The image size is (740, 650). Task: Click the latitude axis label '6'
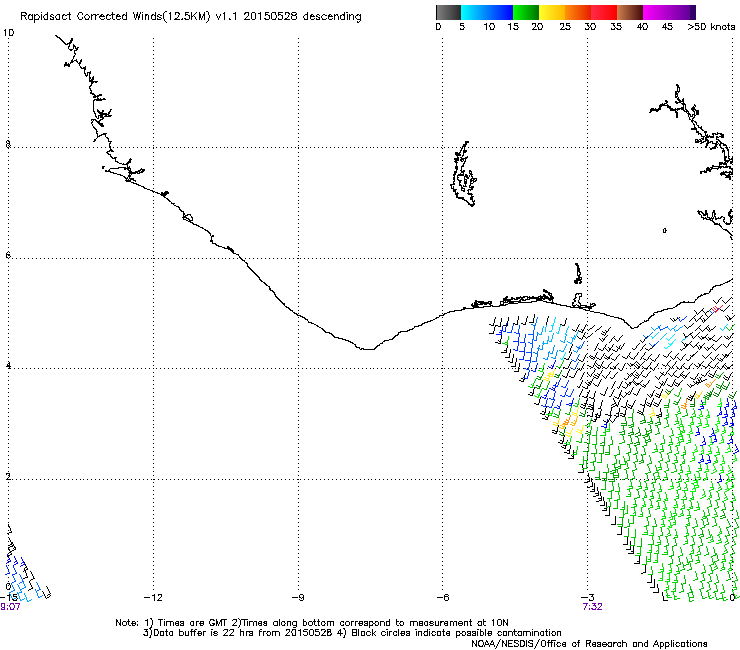click(8, 255)
